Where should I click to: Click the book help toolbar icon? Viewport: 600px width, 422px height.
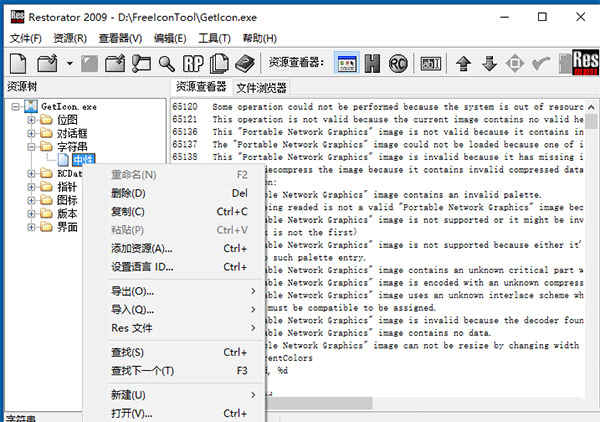(244, 64)
